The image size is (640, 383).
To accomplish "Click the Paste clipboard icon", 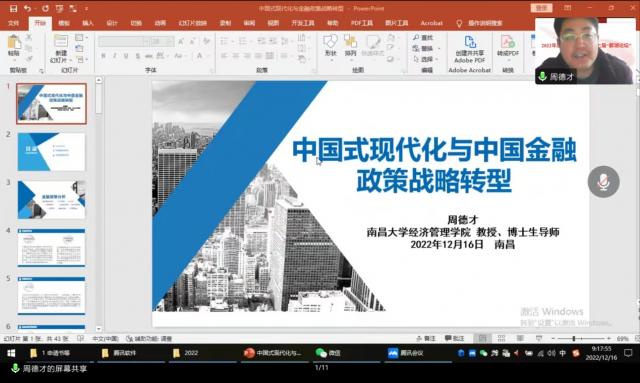I will [13, 42].
